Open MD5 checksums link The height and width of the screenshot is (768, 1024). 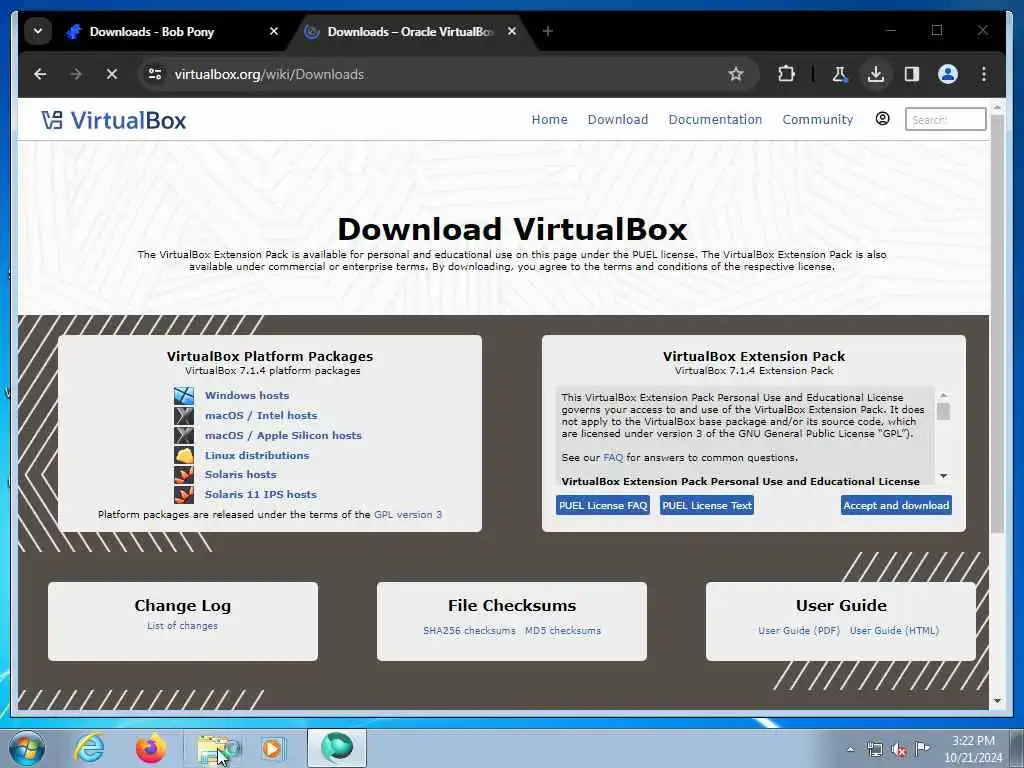(x=563, y=631)
